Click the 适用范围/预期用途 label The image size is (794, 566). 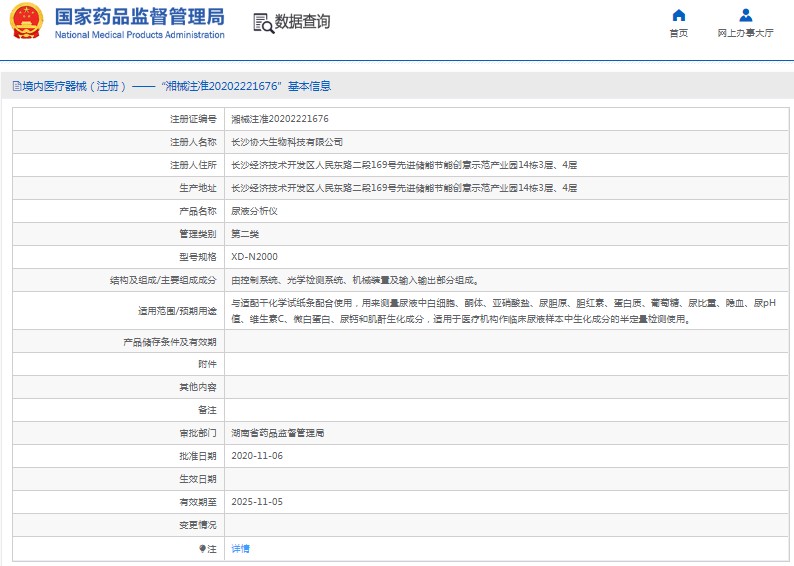coord(177,311)
